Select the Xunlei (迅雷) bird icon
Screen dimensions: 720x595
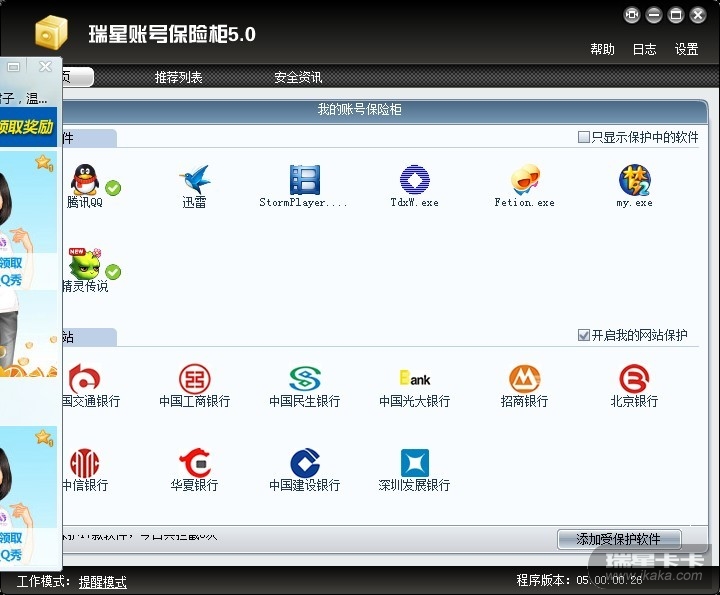pyautogui.click(x=195, y=179)
